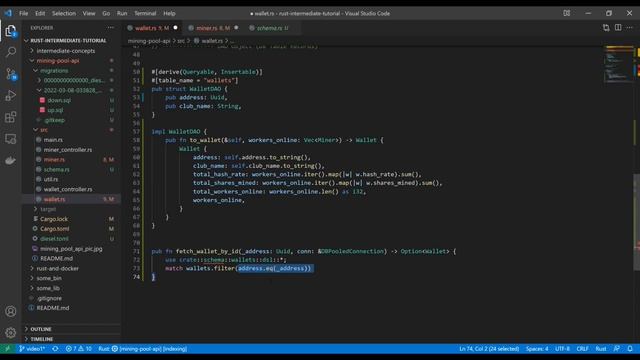Switch to miner.rs editor tab

213,28
